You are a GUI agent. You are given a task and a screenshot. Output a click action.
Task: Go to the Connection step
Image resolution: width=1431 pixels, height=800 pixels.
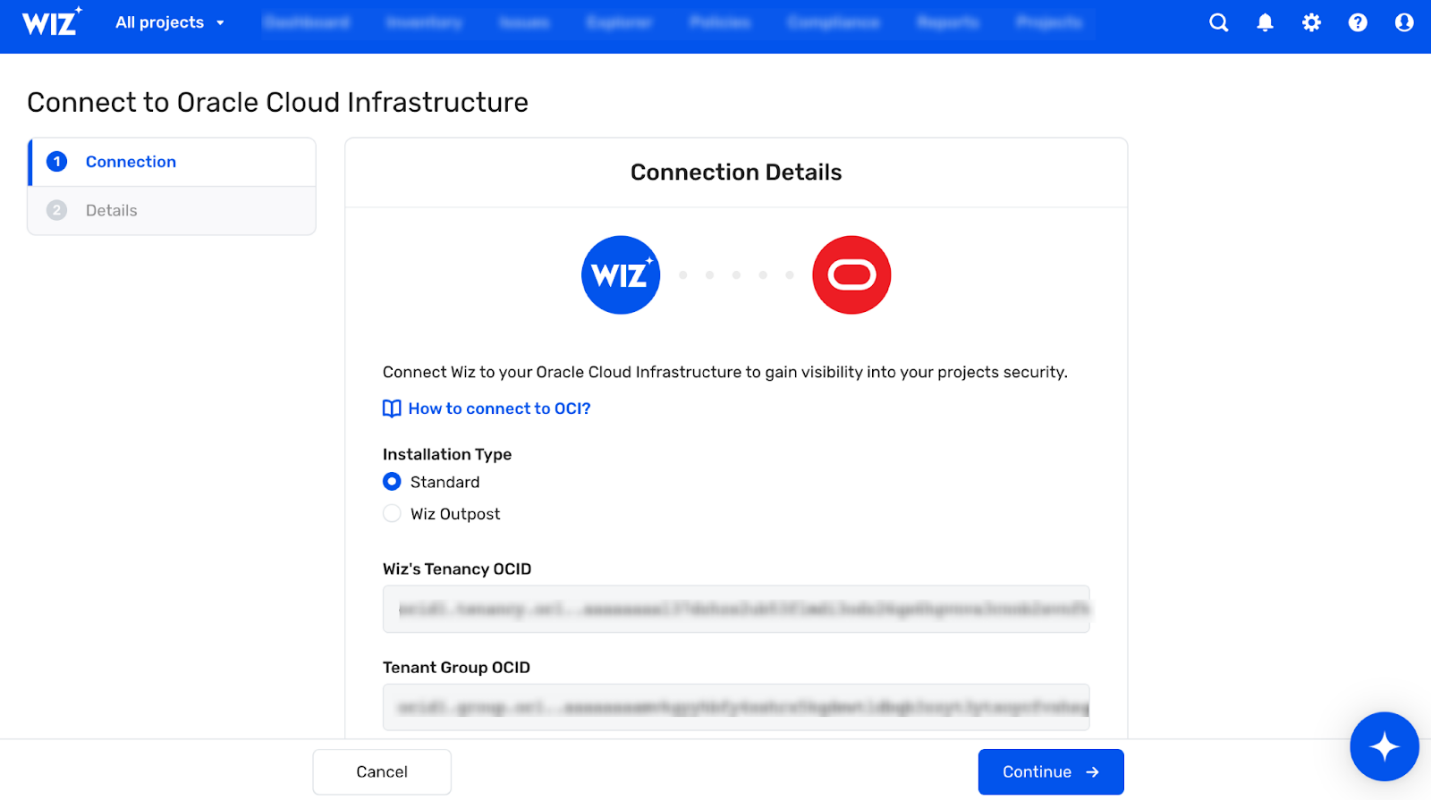tap(131, 162)
